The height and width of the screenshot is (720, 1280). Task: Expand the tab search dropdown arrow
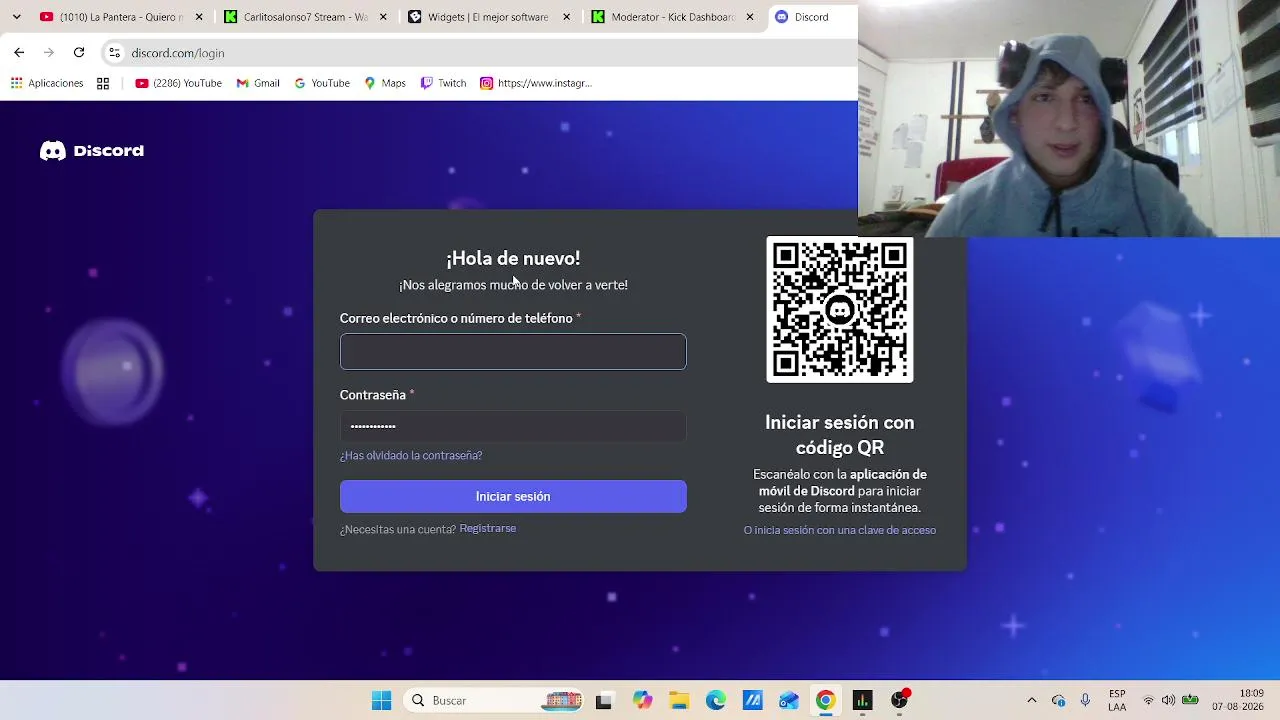pyautogui.click(x=16, y=17)
